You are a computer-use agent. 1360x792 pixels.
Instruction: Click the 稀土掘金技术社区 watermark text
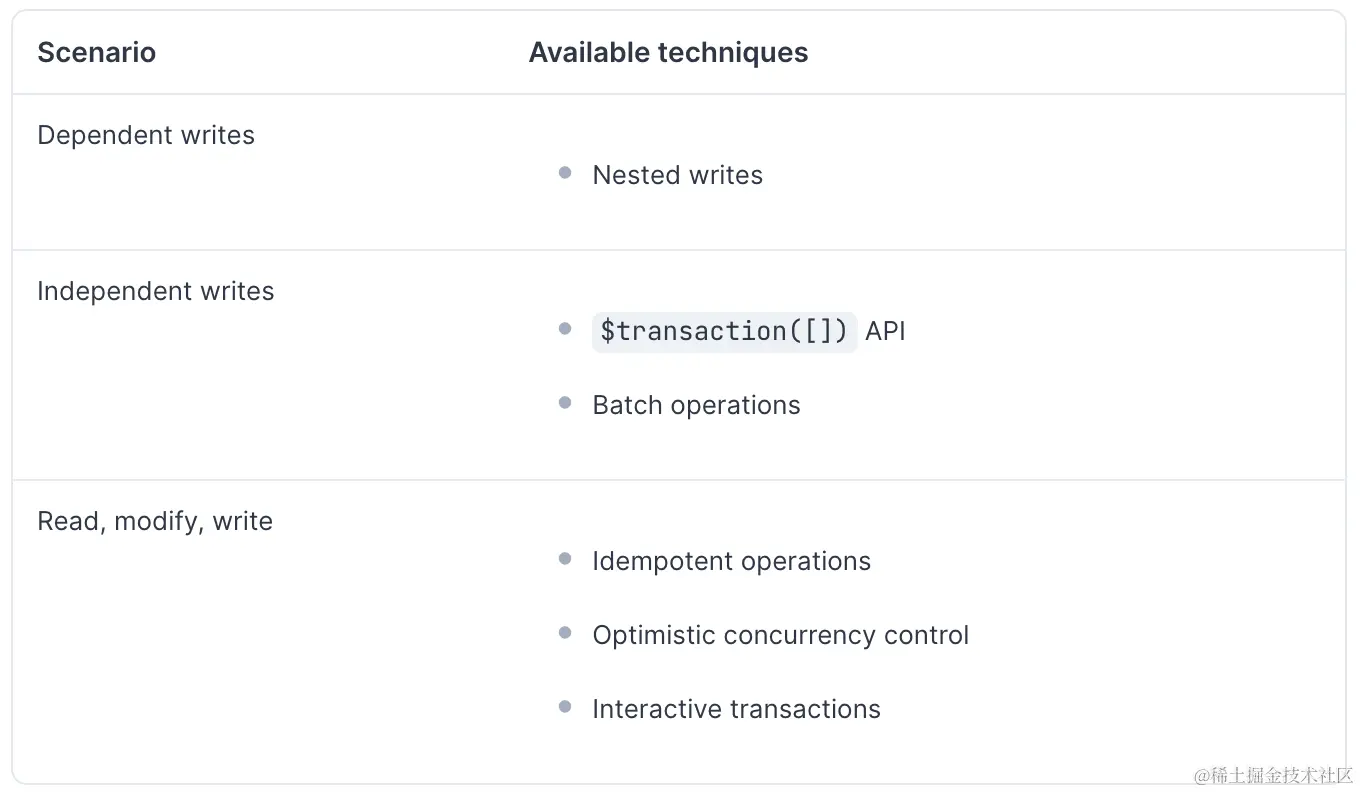[x=1273, y=775]
